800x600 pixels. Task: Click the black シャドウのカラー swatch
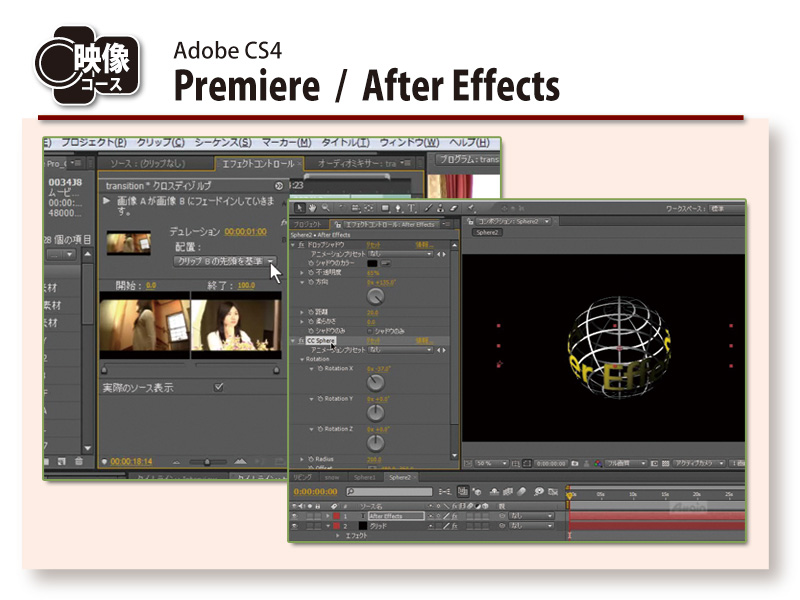tap(372, 263)
